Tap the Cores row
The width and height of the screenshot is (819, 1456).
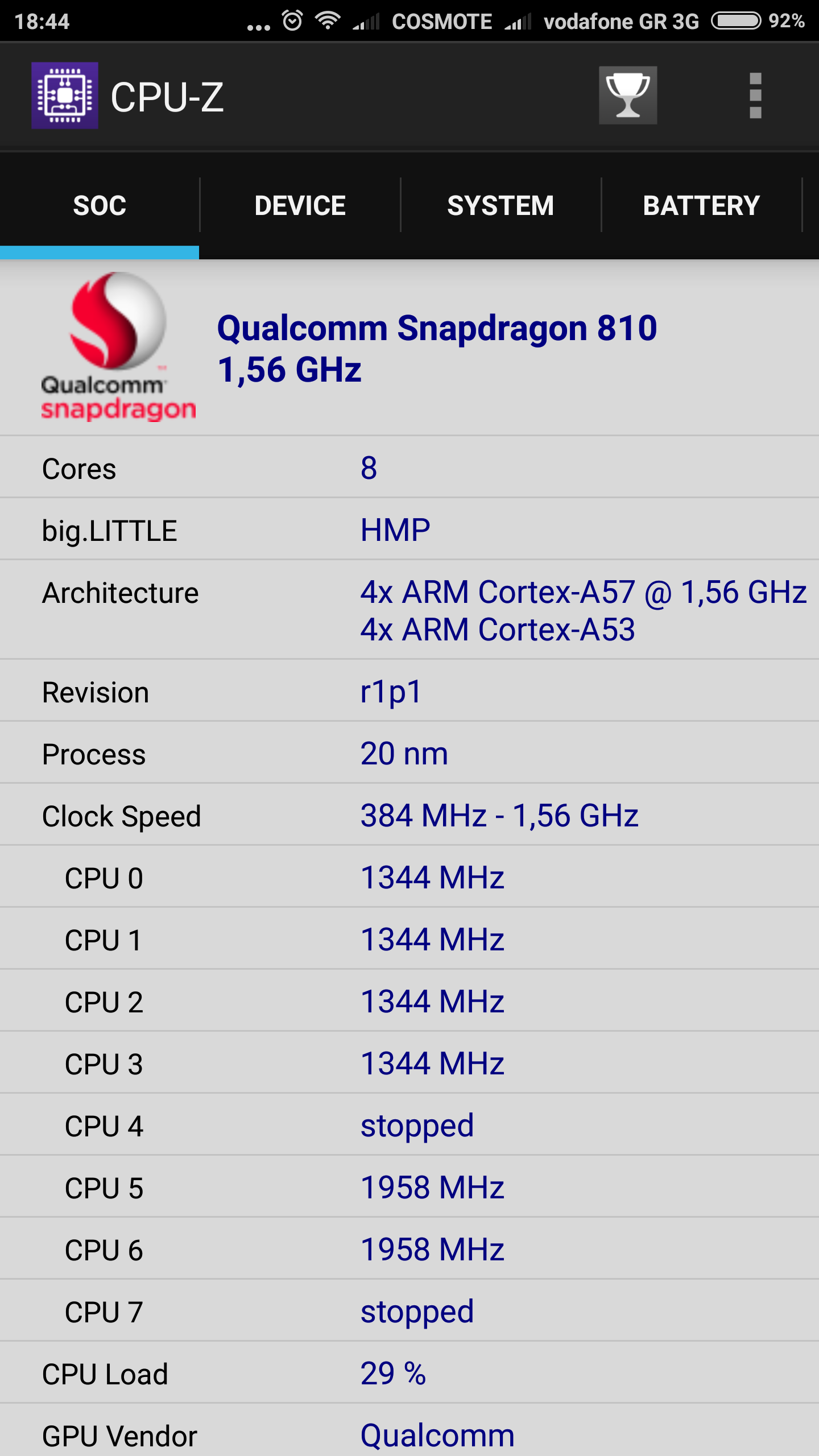coord(409,469)
